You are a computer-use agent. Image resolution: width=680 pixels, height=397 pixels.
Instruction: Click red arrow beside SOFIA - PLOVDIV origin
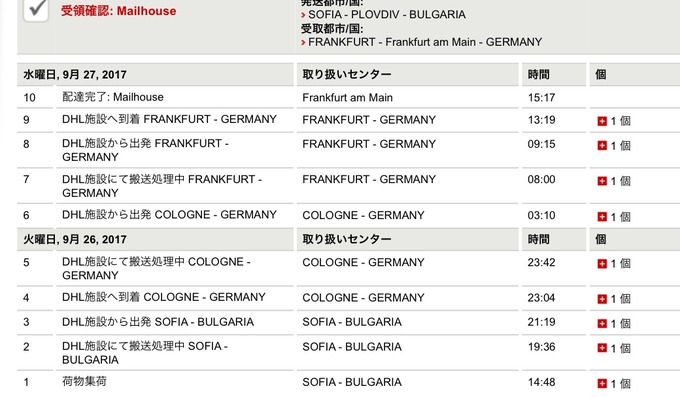click(x=303, y=15)
